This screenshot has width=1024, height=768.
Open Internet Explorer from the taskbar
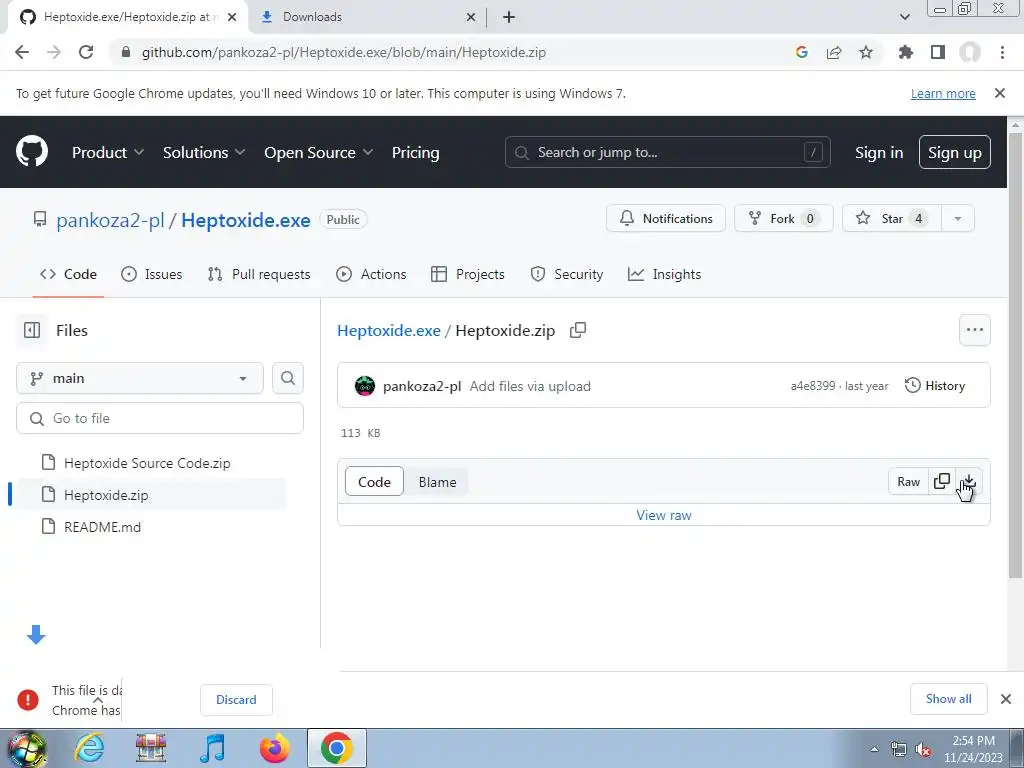tap(89, 748)
